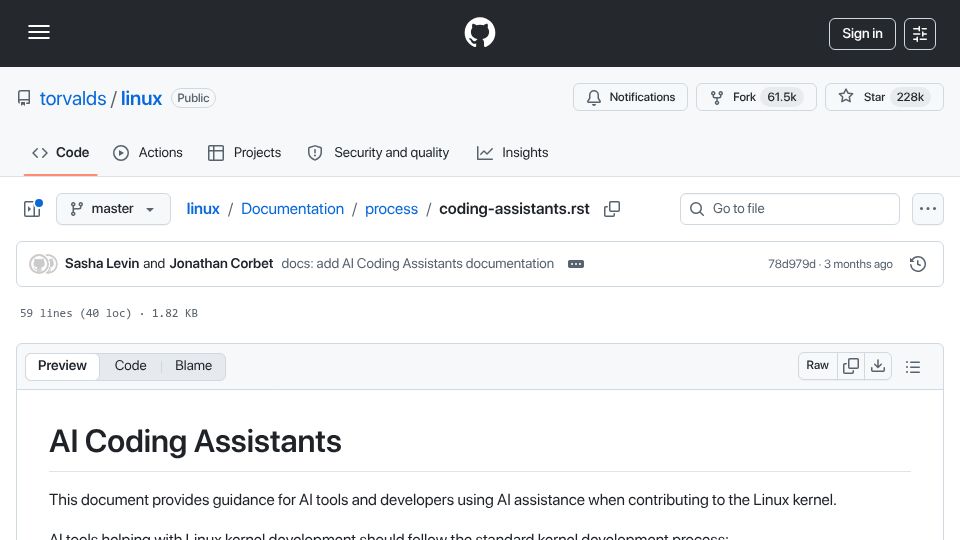Image resolution: width=960 pixels, height=540 pixels.
Task: Expand commit message details ellipsis
Action: click(576, 264)
